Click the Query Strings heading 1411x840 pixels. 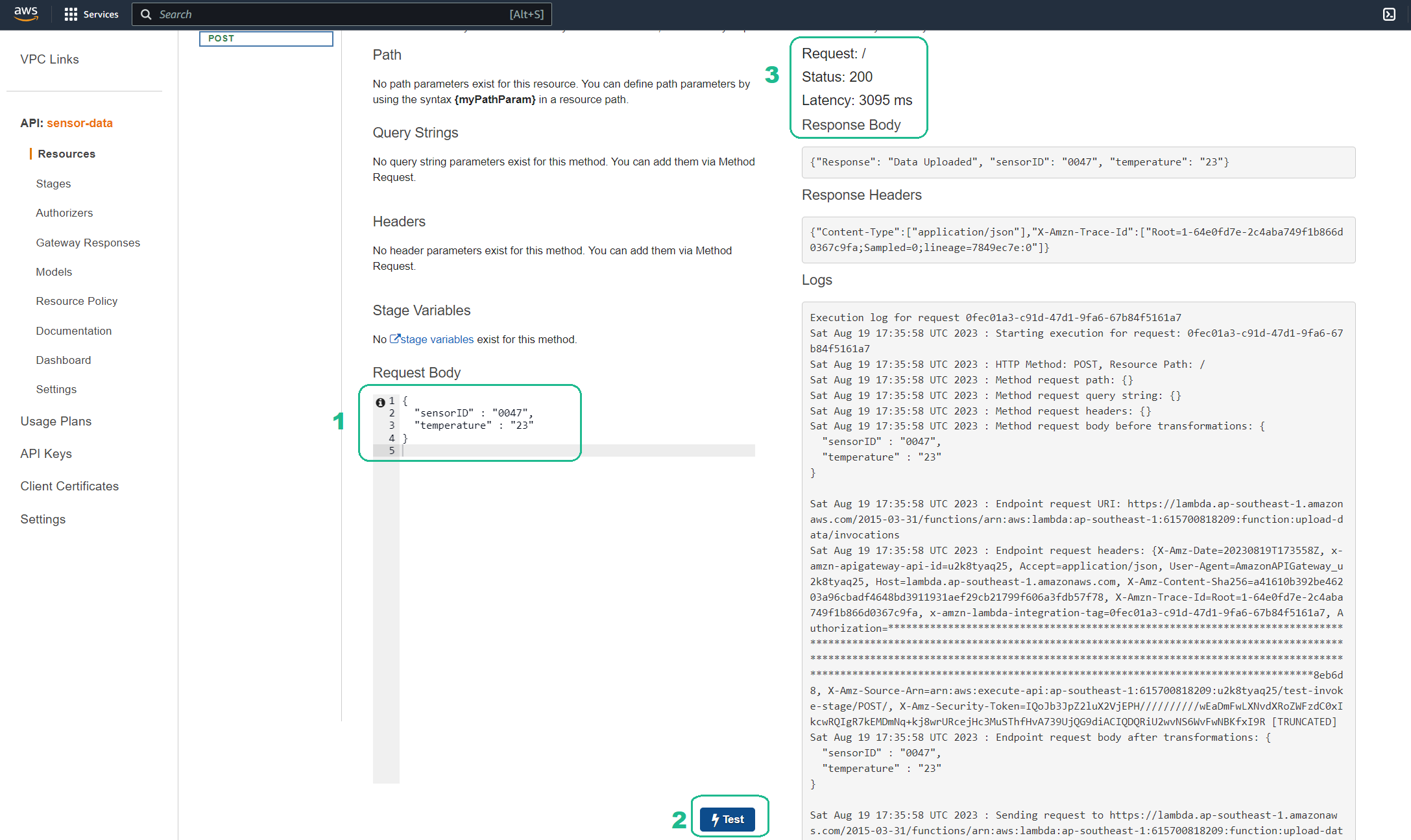(415, 133)
